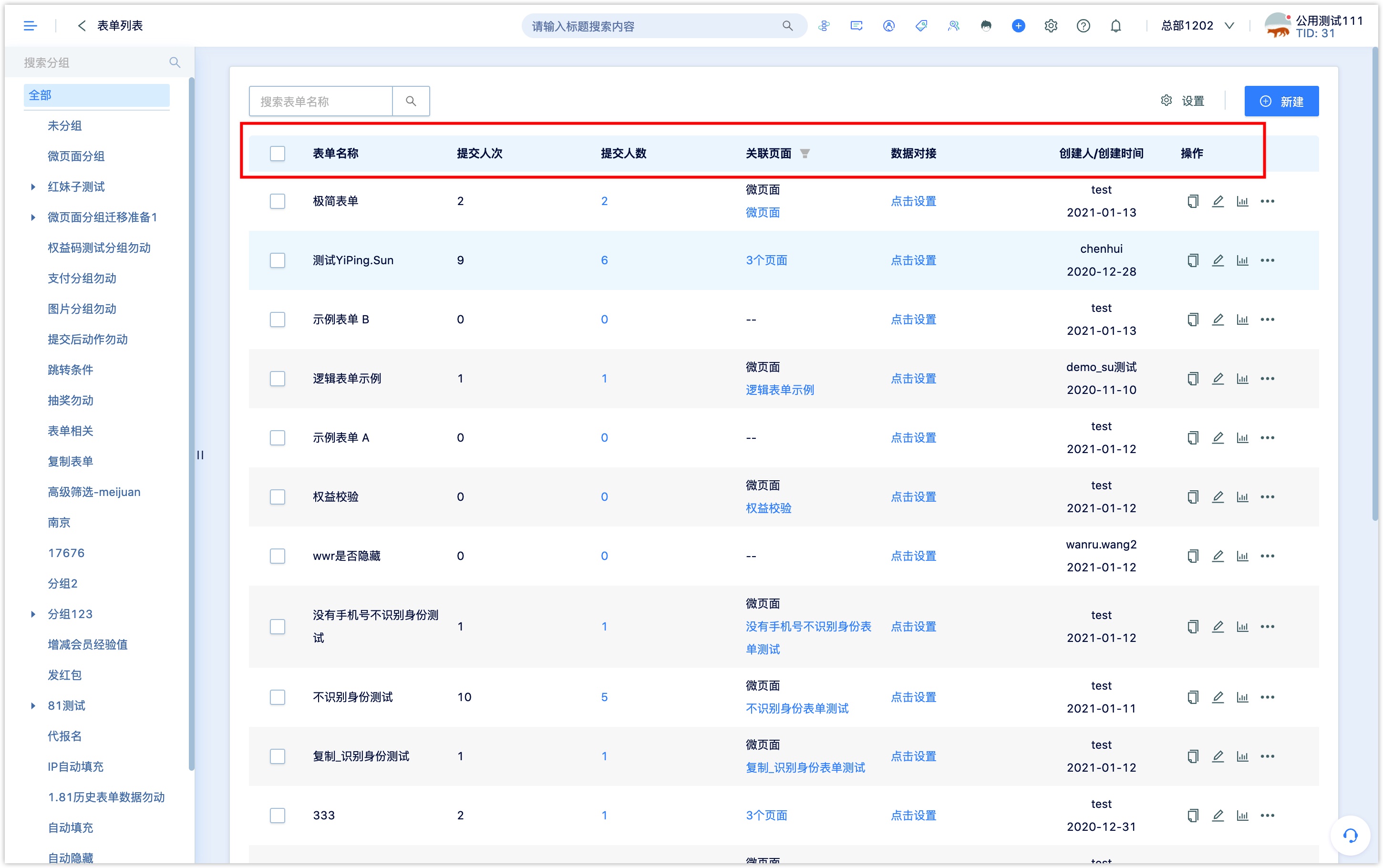1383x868 pixels.
Task: Open the 3个页面 link for 测试YiPing.Sun
Action: click(766, 260)
